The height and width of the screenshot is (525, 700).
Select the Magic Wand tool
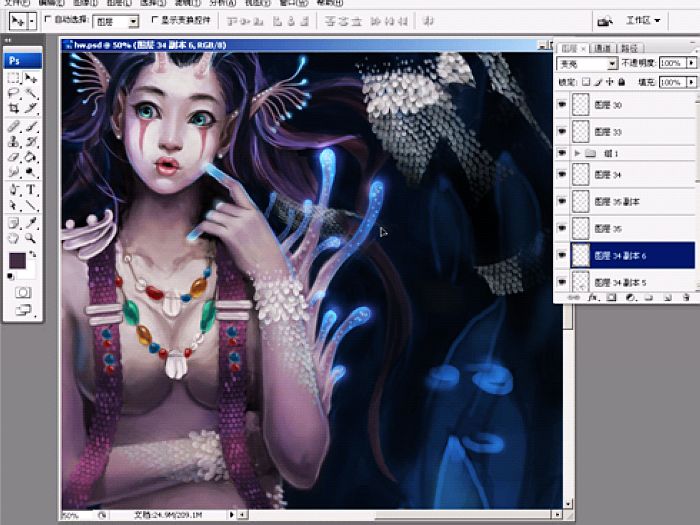pyautogui.click(x=30, y=93)
